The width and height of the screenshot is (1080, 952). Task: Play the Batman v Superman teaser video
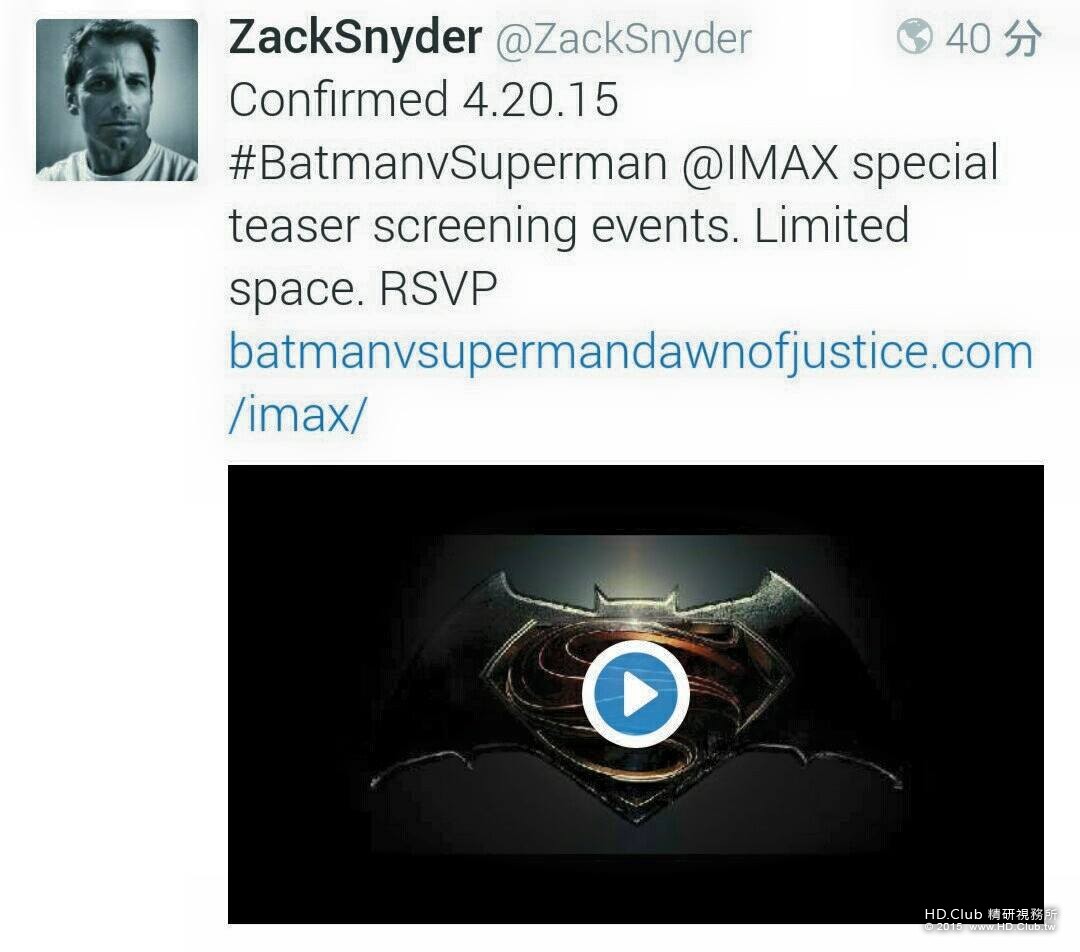[x=635, y=694]
